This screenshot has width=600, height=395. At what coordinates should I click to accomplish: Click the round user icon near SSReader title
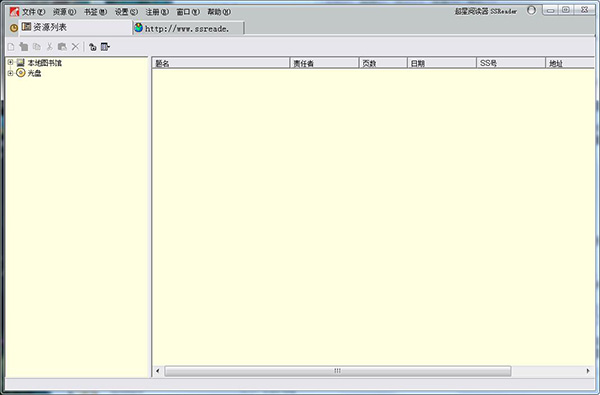[x=531, y=10]
